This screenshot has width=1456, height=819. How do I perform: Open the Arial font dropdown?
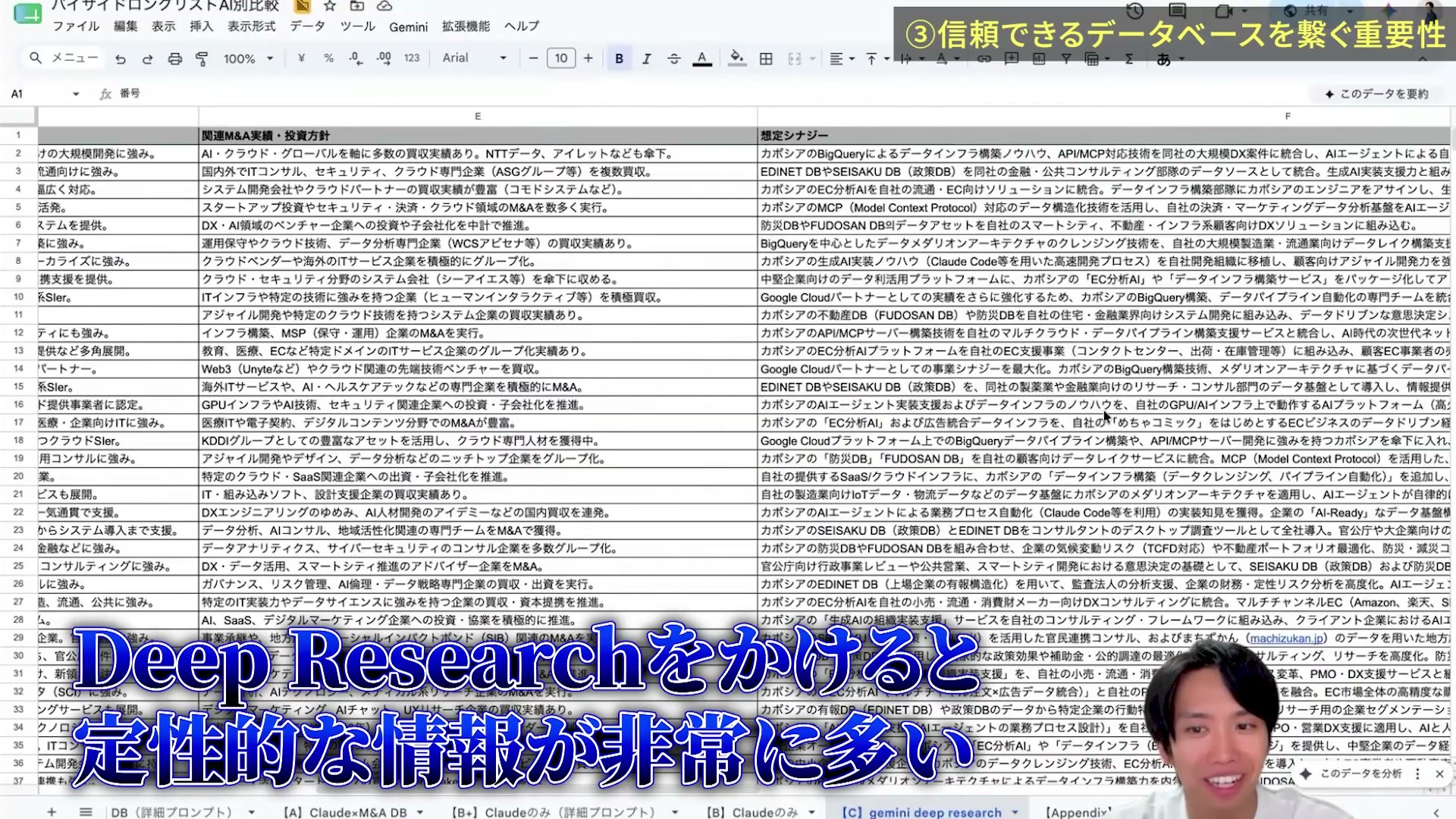click(x=474, y=58)
